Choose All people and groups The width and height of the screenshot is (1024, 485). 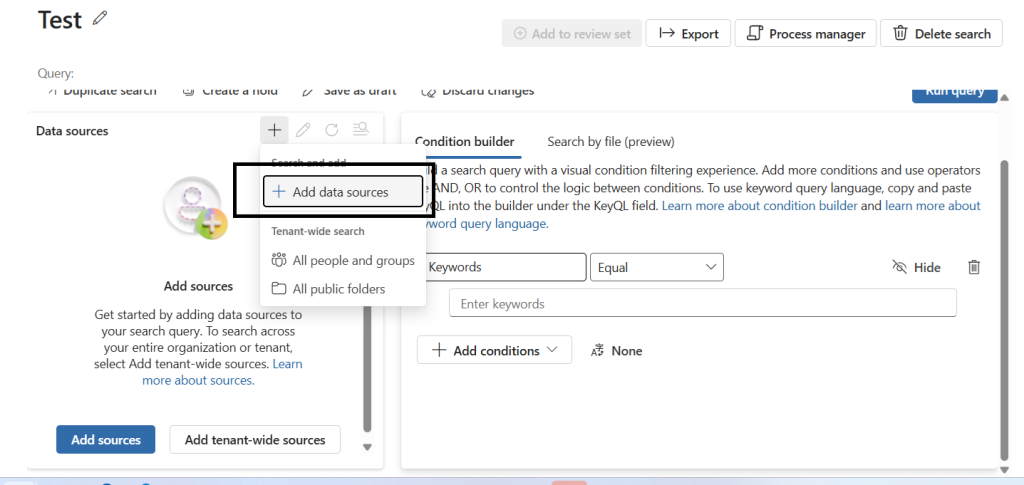[x=343, y=260]
